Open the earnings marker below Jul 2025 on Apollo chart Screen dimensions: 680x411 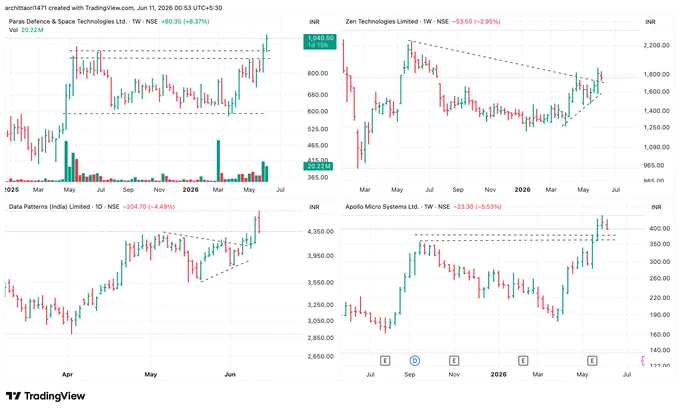coord(385,360)
